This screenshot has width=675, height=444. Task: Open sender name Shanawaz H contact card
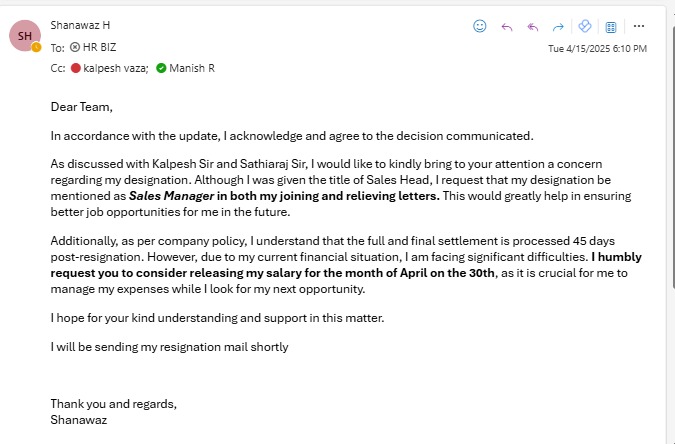[x=81, y=22]
